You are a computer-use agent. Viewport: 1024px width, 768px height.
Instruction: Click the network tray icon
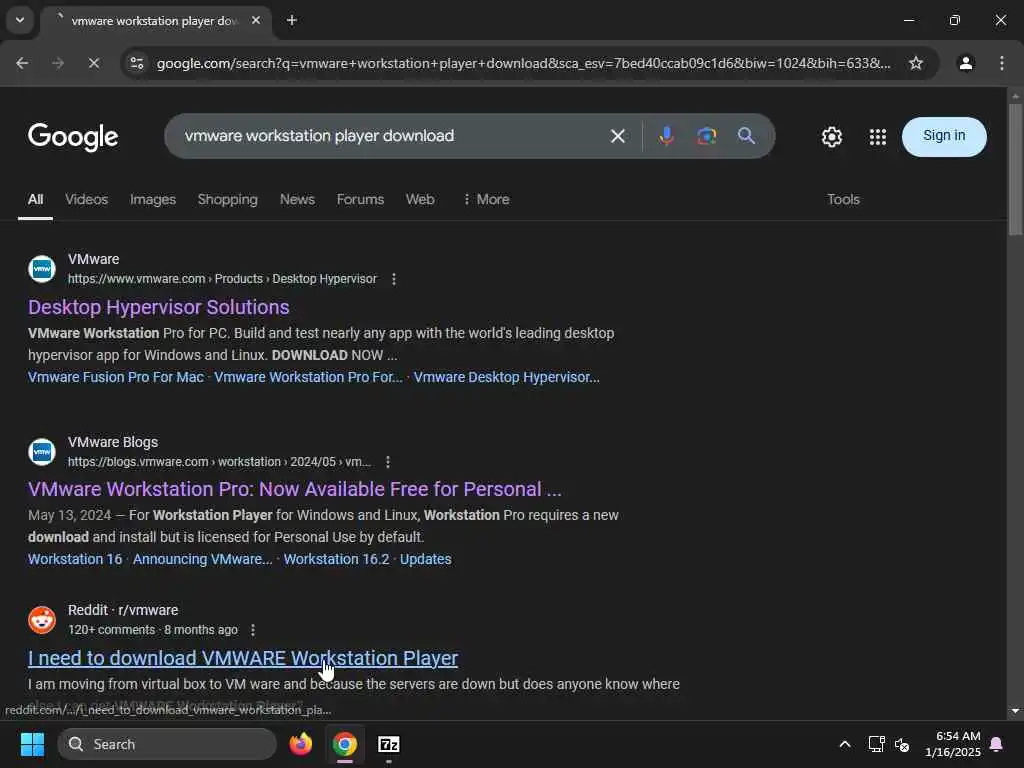[x=876, y=744]
